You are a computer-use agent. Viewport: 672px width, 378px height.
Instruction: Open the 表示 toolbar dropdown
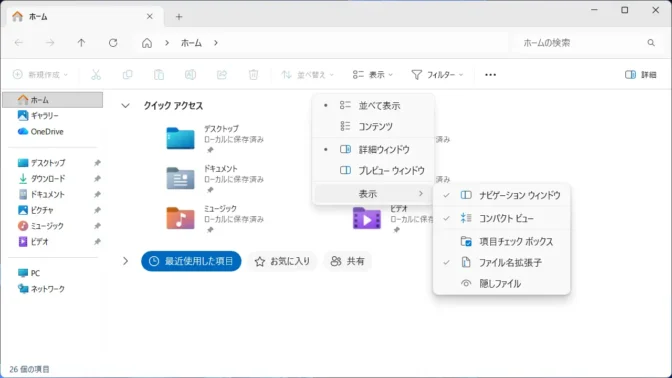click(x=372, y=75)
